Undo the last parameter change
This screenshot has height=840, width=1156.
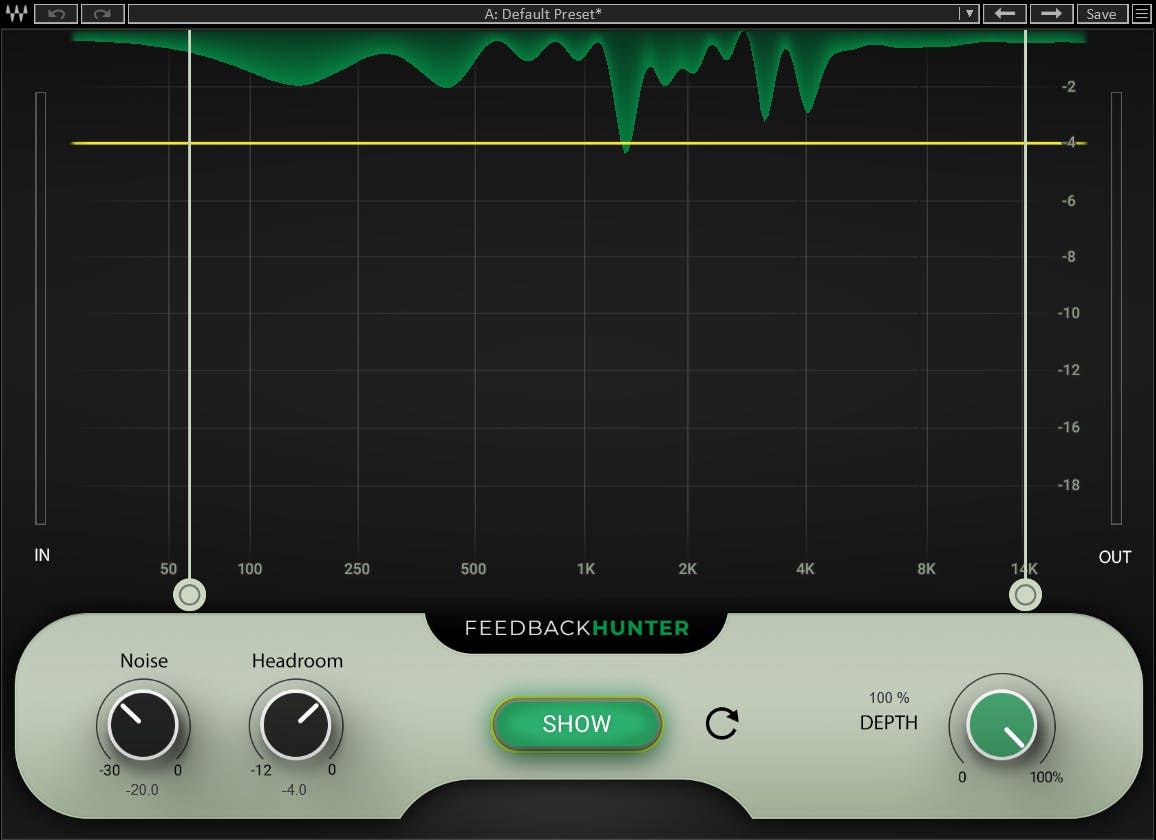(x=55, y=14)
